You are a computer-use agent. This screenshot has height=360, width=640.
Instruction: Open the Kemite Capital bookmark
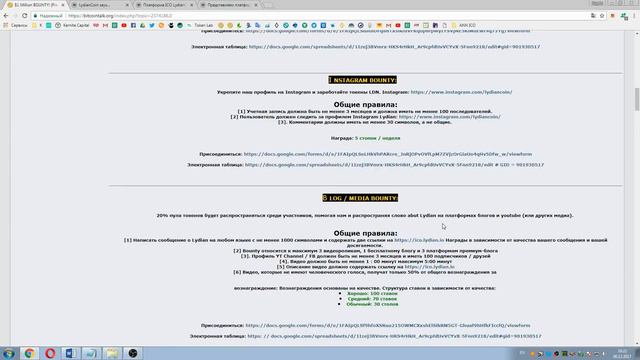[73, 25]
